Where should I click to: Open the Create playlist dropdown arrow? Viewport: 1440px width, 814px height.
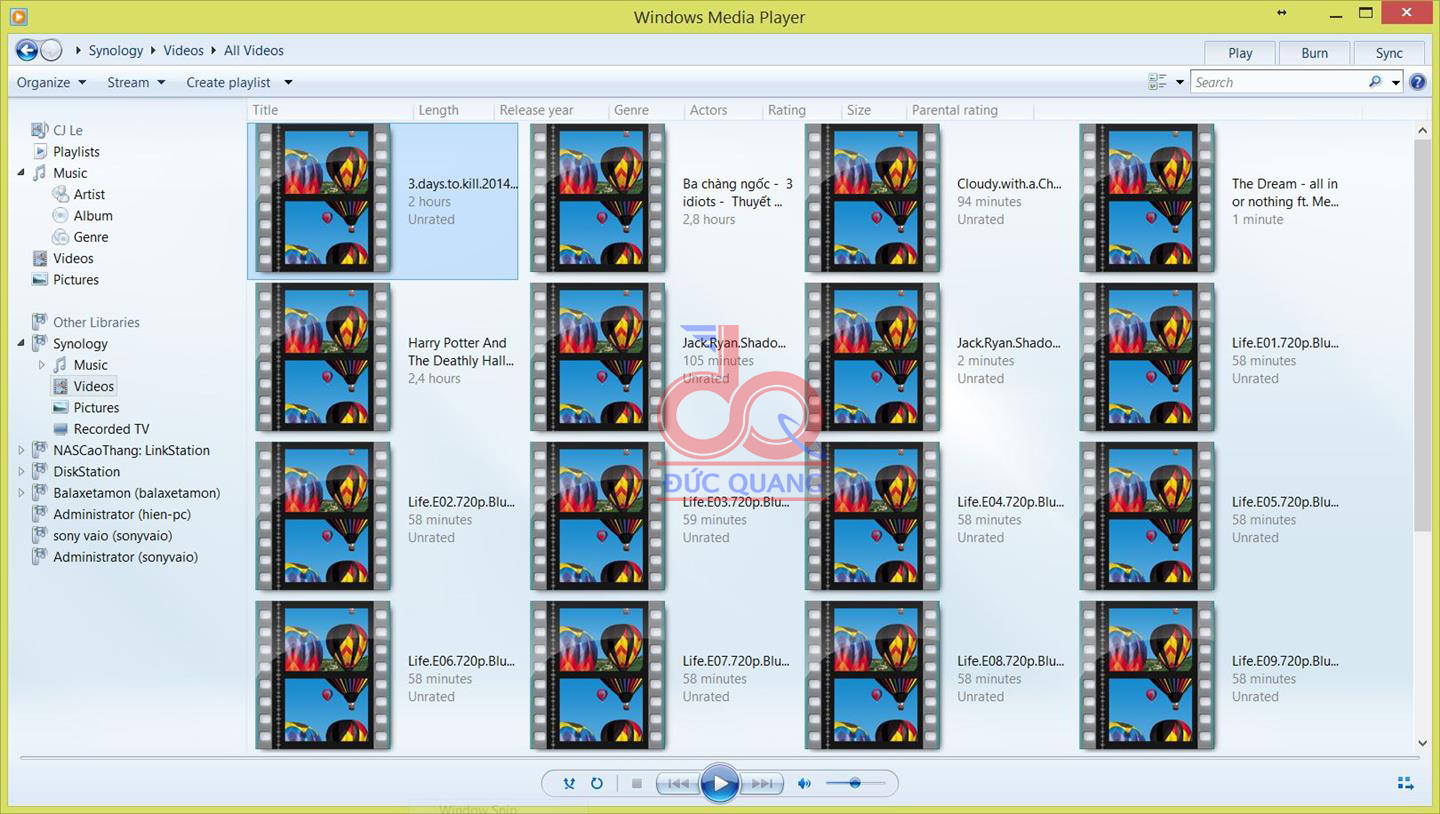[x=288, y=82]
